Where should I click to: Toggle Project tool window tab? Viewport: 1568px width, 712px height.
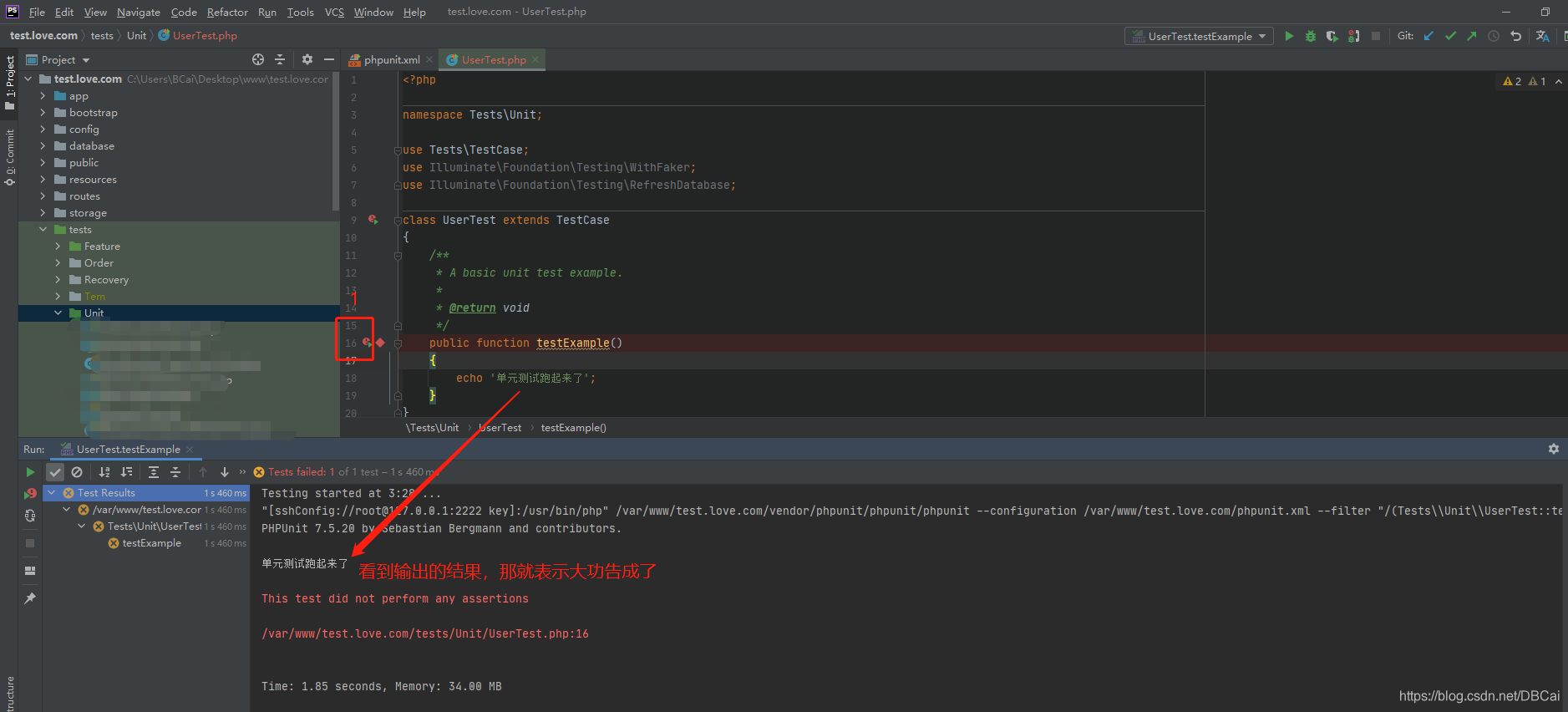pos(9,82)
